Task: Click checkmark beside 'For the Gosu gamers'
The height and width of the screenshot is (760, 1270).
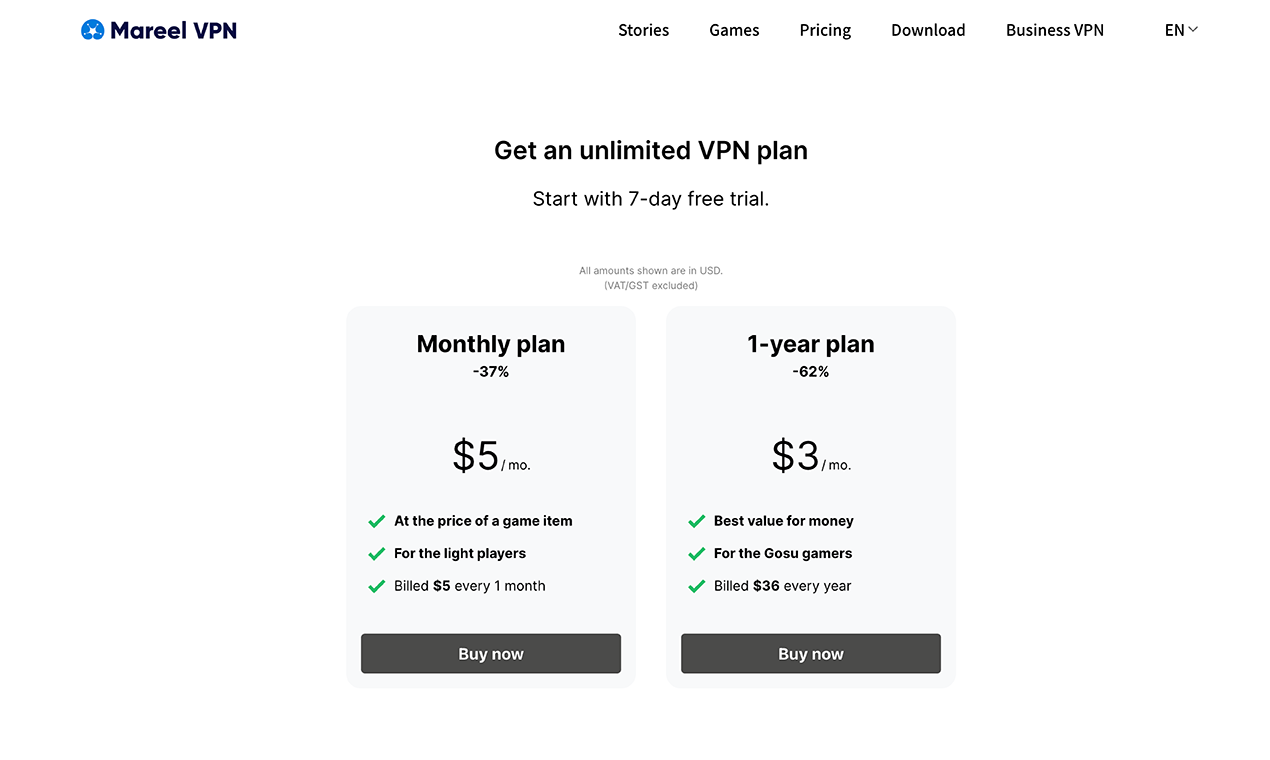Action: coord(697,554)
